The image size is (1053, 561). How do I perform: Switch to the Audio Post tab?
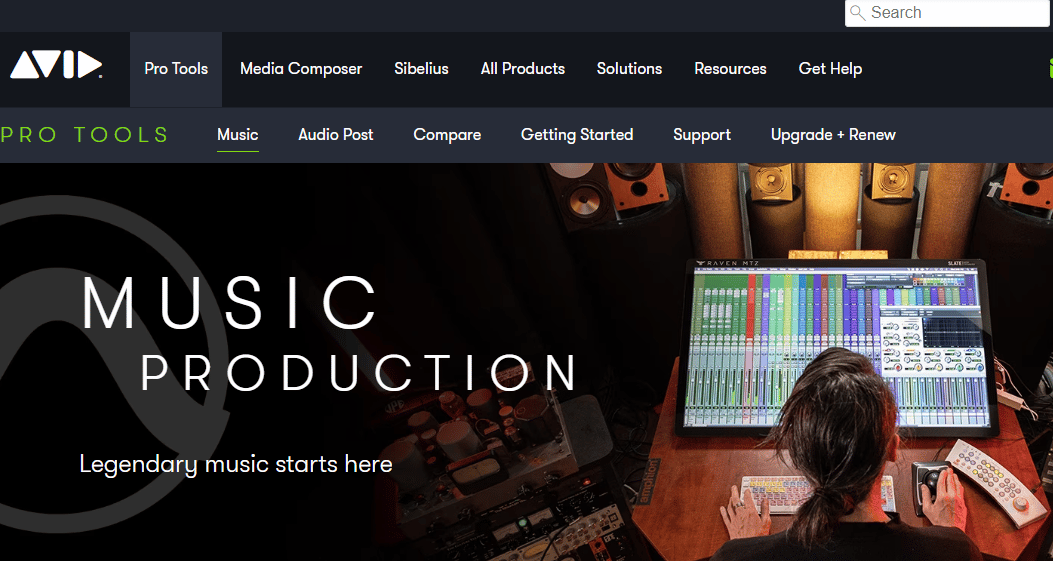[x=336, y=135]
